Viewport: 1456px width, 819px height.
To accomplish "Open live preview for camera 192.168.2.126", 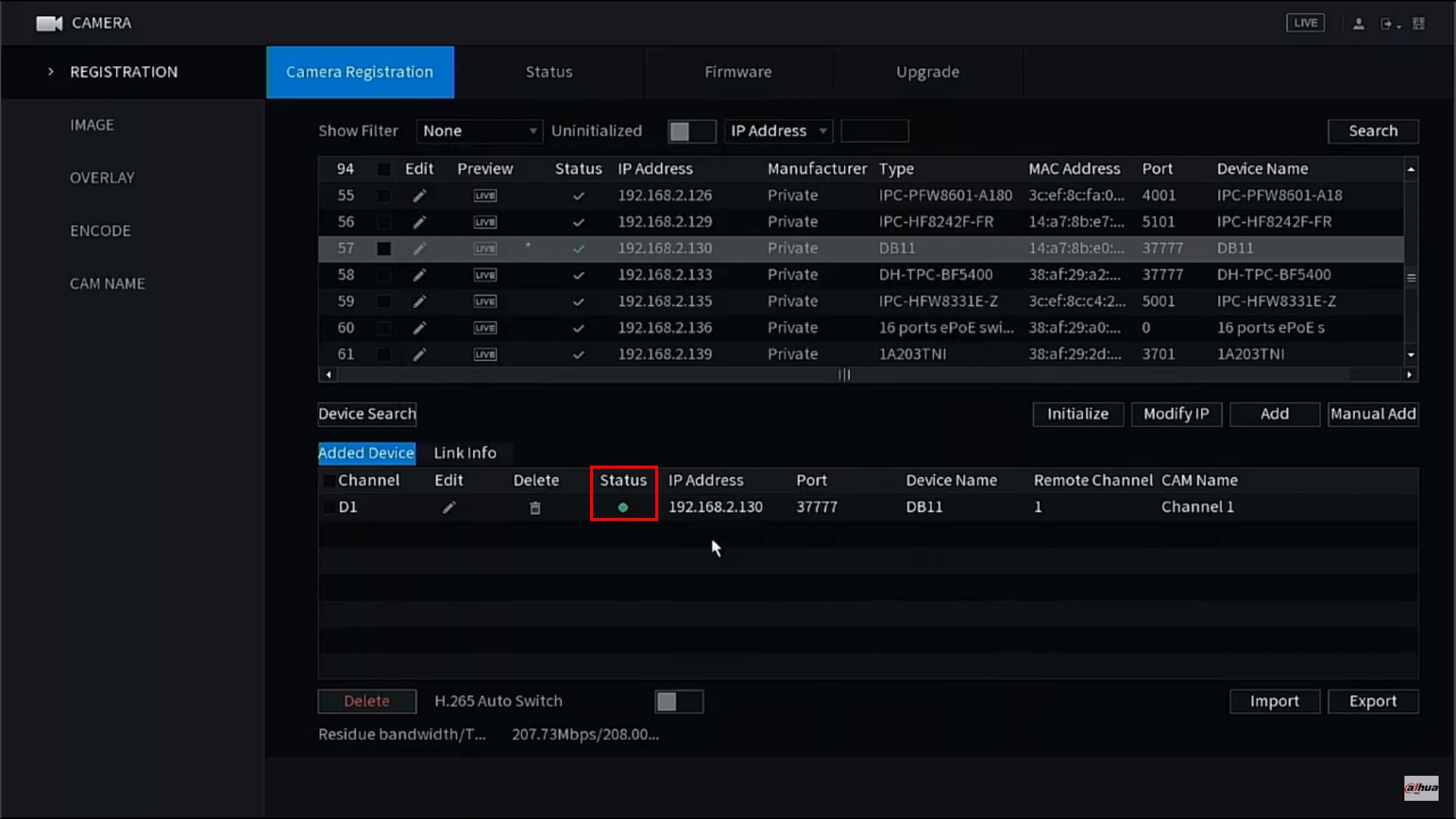I will 485,195.
